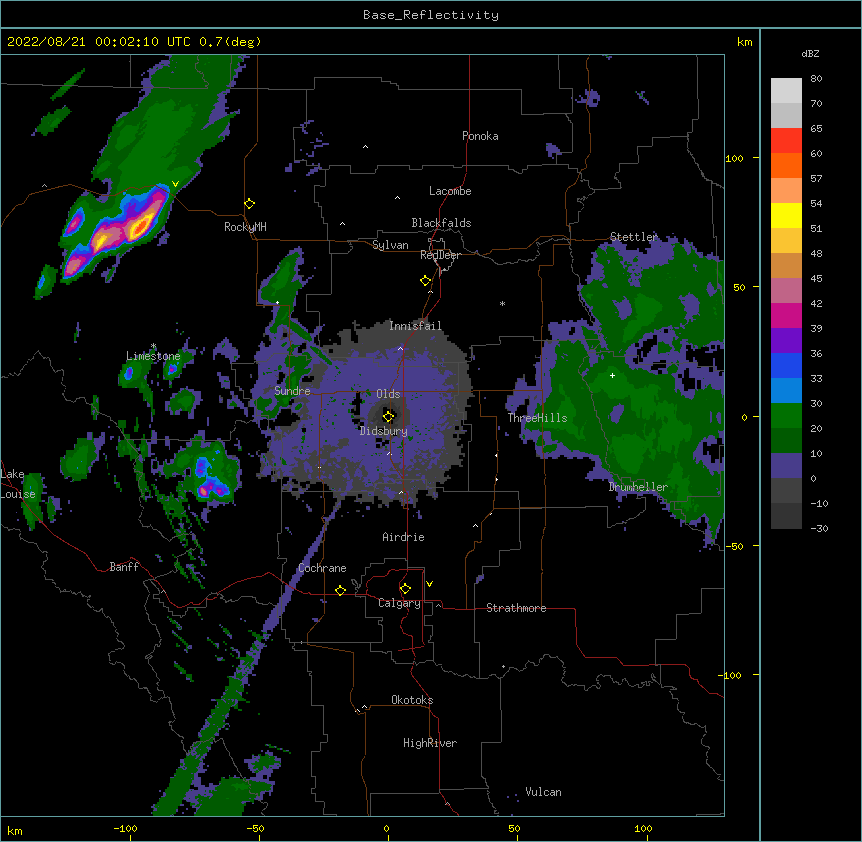Click the Blackfalds city label
Viewport: 862px width, 842px height.
[x=441, y=223]
